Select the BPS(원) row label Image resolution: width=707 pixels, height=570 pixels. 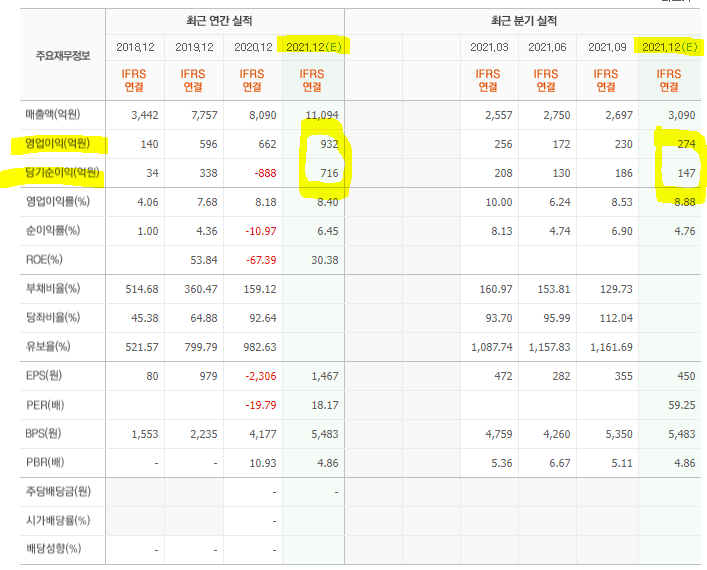click(43, 434)
